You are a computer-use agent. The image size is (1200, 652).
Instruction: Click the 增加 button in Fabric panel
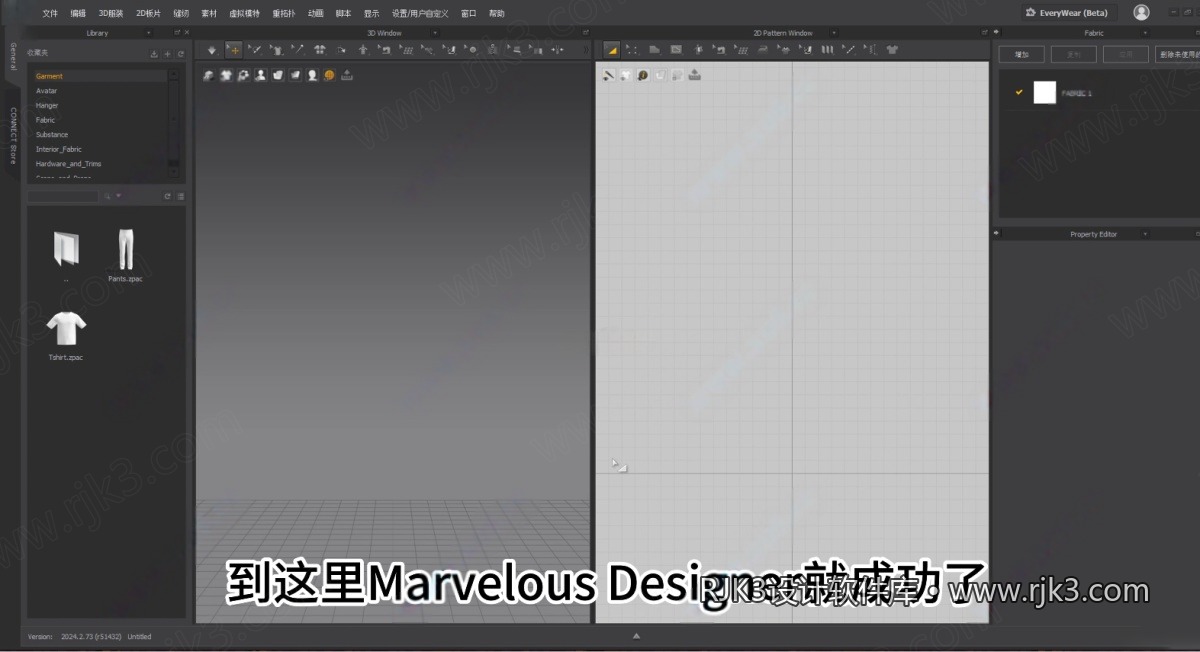pyautogui.click(x=1022, y=54)
